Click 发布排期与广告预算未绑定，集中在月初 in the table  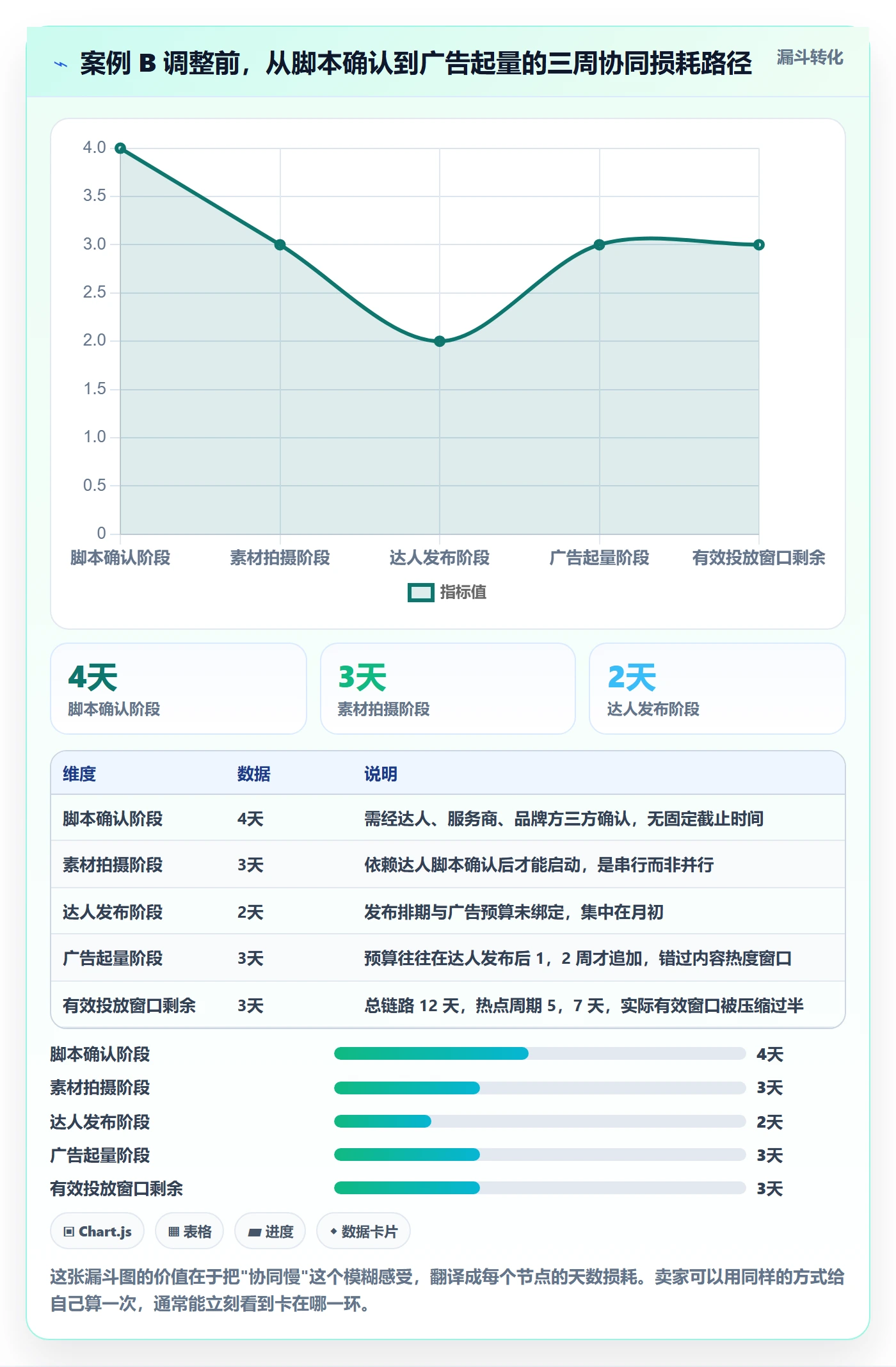click(514, 912)
